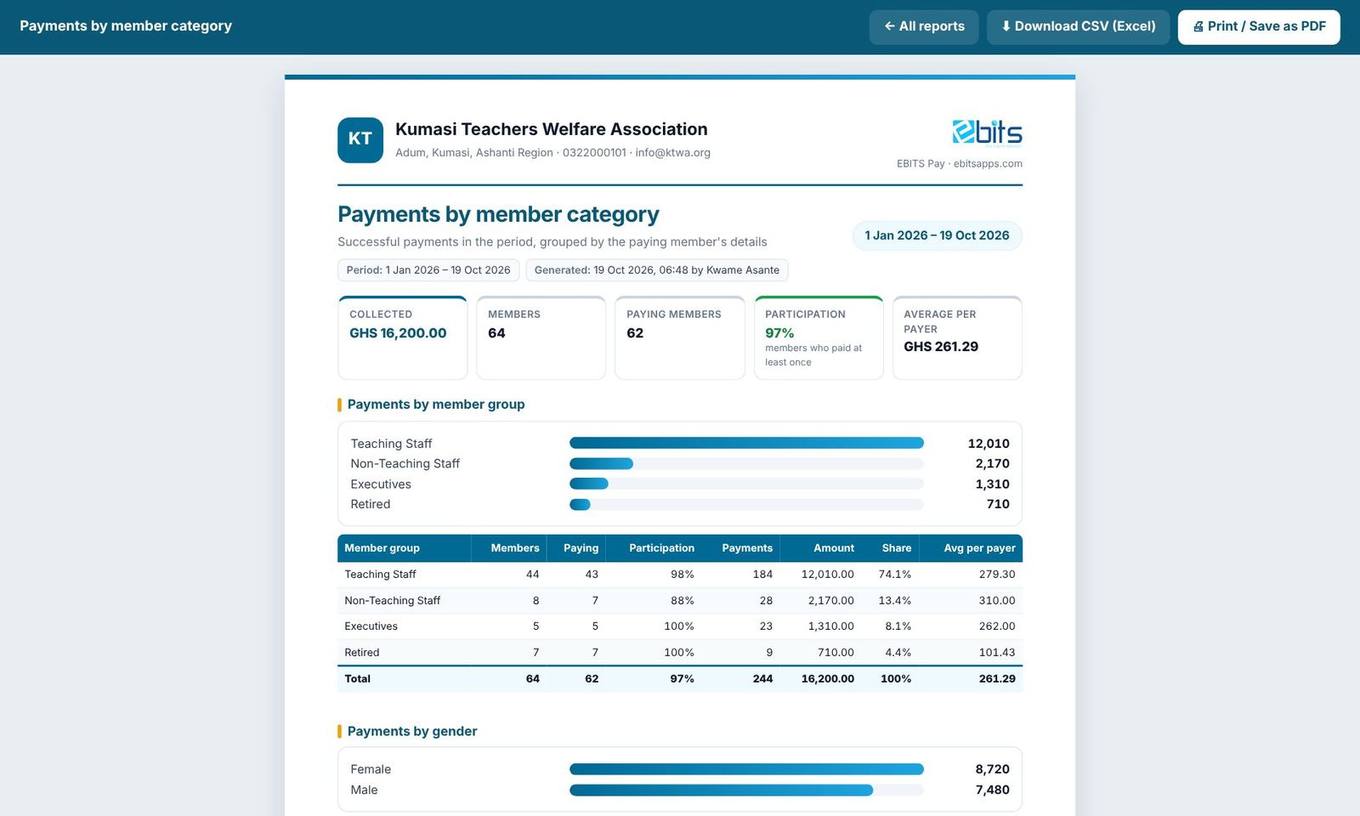This screenshot has width=1360, height=816.
Task: Click Print / Save as PDF button
Action: point(1259,27)
